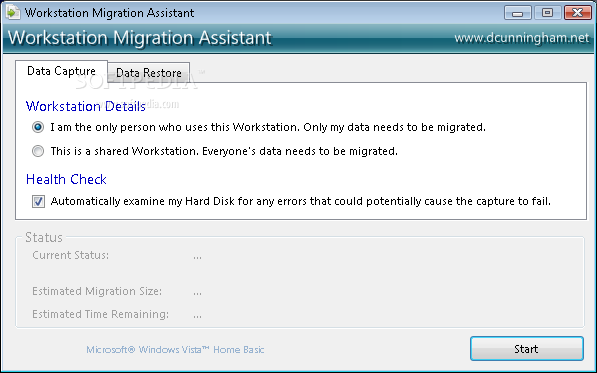This screenshot has height=373, width=597.
Task: Click the Workstation Migration Assistant banner title
Action: pos(140,38)
